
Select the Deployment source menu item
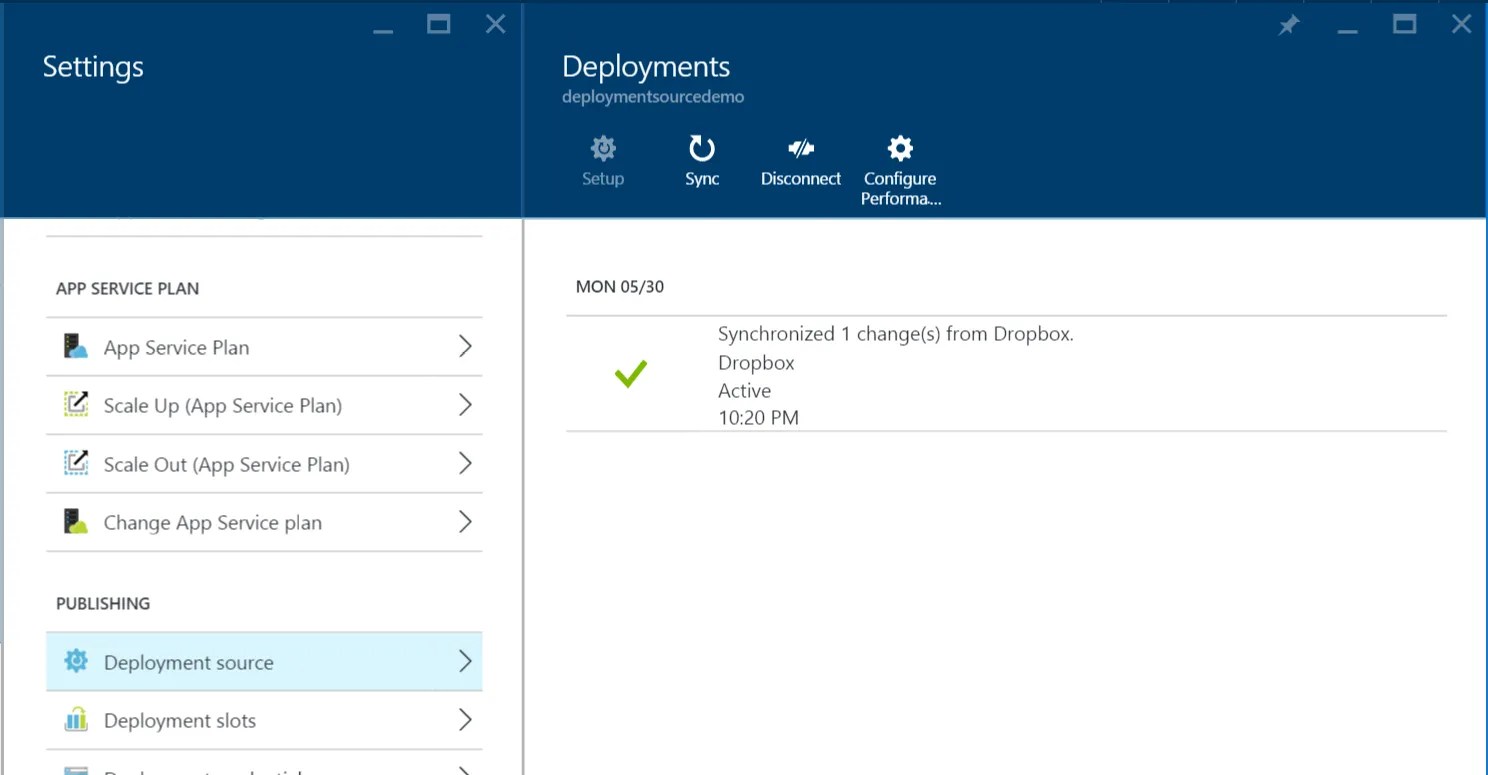click(x=264, y=661)
